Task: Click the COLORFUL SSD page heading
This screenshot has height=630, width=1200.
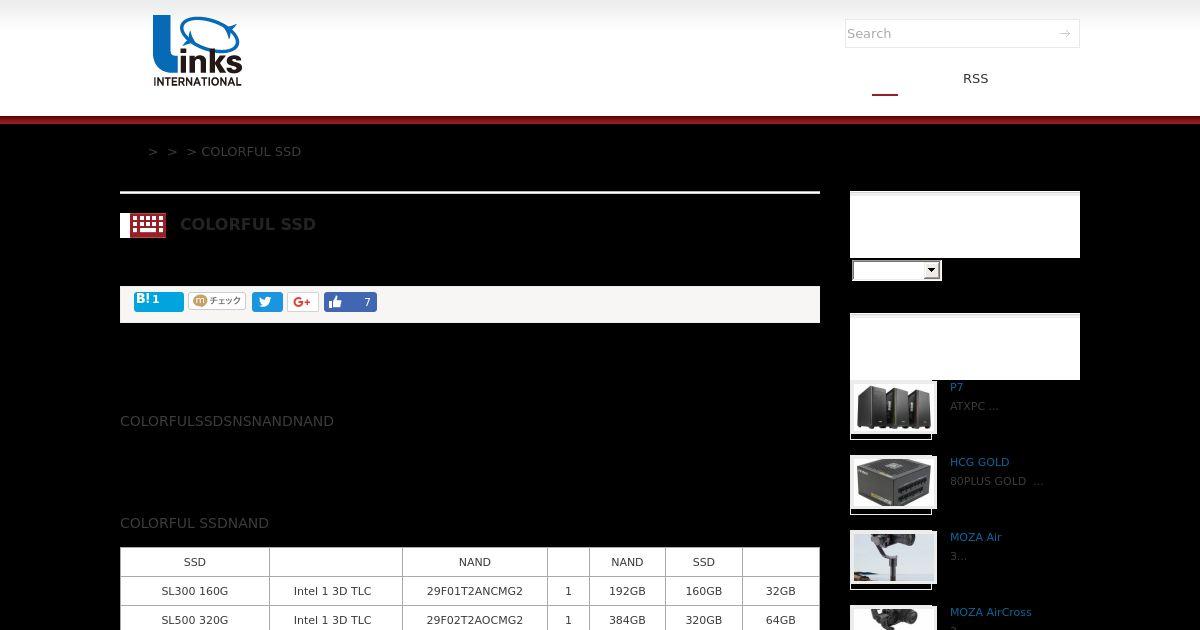Action: 248,224
